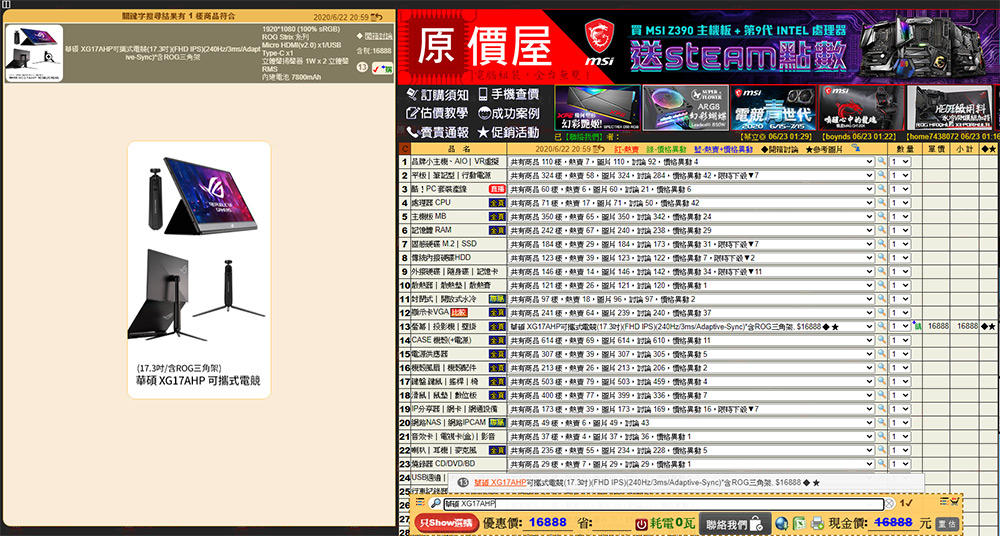Viewport: 1000px width, 536px height.
Task: Expand the 顯示卡VGA product dropdown
Action: [691, 313]
